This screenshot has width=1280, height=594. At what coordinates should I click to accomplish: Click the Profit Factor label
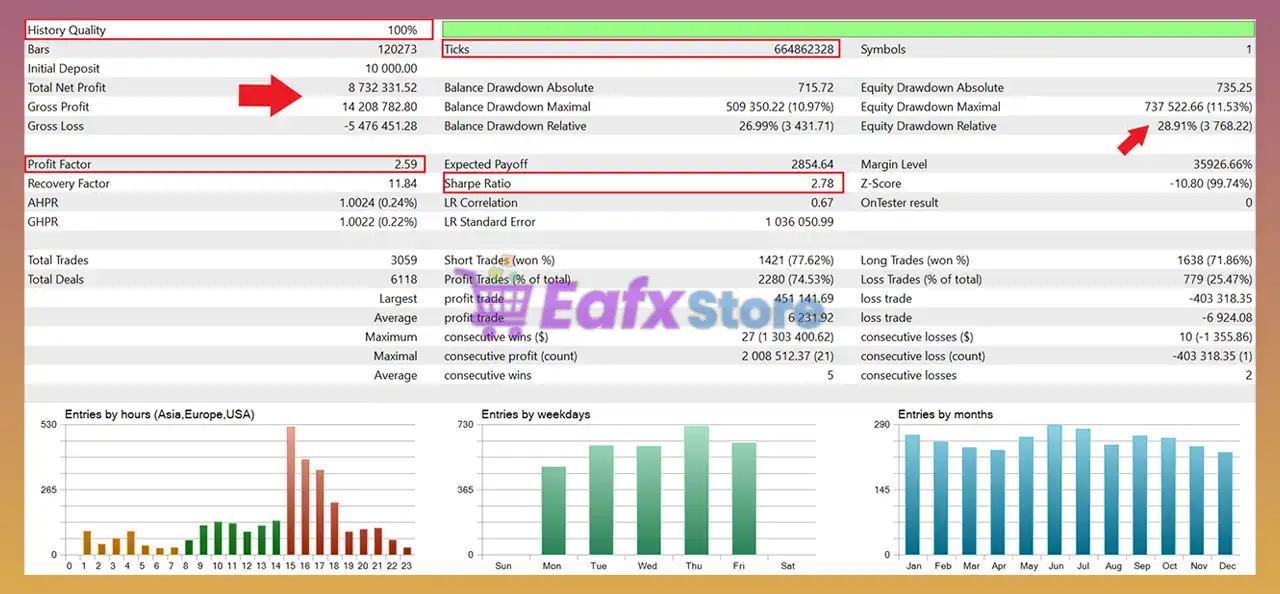tap(60, 164)
